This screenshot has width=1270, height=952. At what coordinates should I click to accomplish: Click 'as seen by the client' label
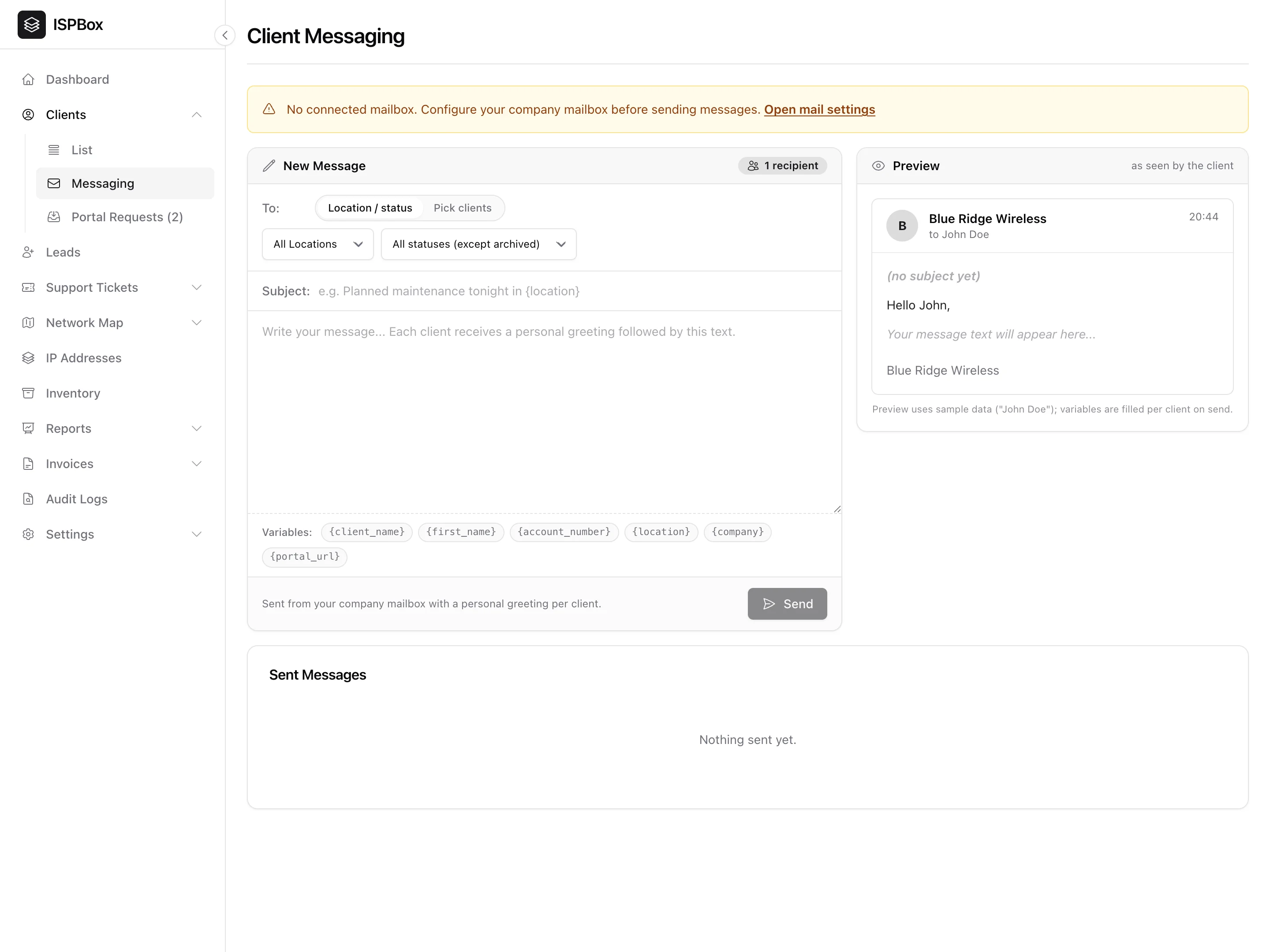(1181, 166)
